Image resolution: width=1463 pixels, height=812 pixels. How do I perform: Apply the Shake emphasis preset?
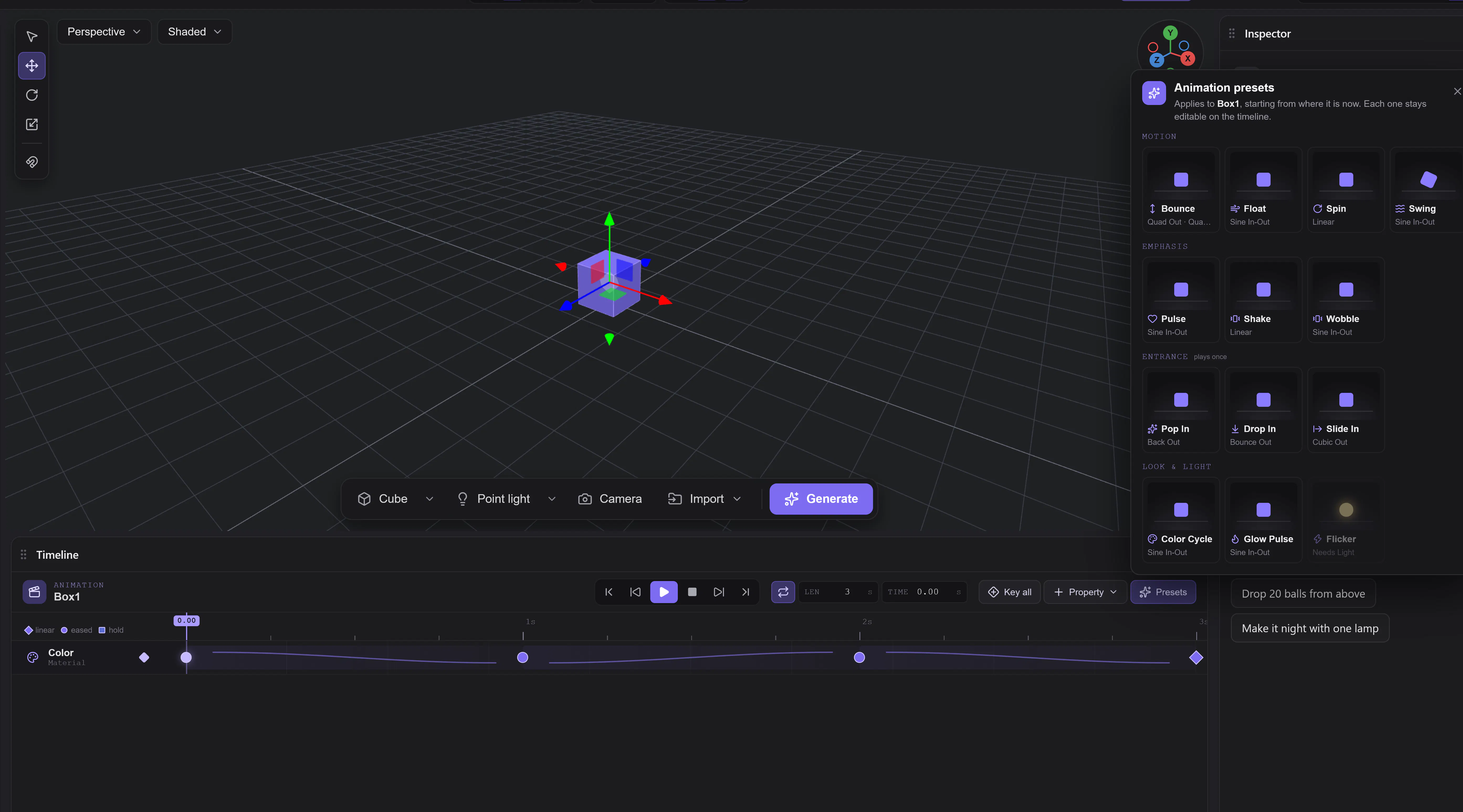coord(1263,300)
